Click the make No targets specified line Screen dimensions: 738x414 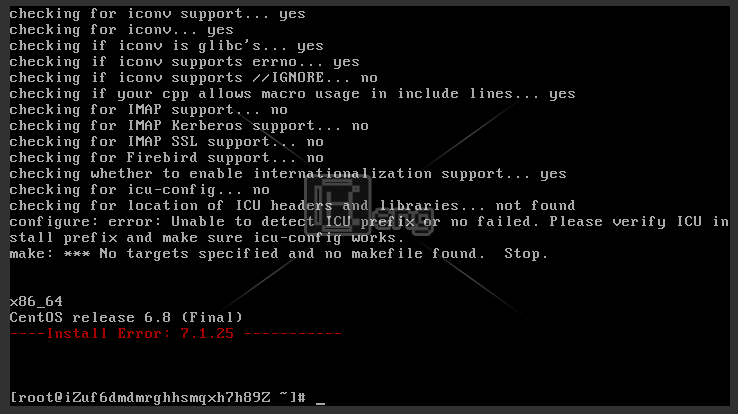point(279,254)
